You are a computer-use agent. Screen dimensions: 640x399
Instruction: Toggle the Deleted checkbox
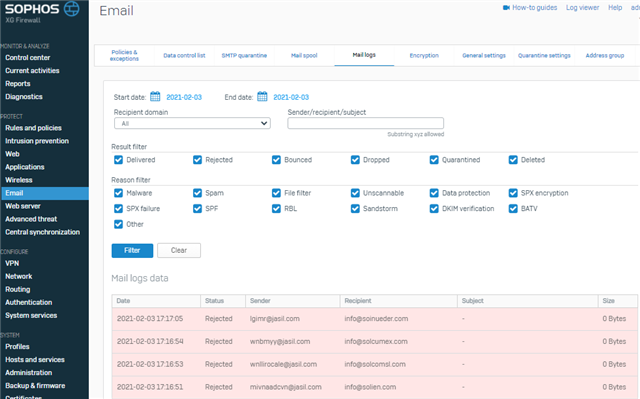point(513,160)
